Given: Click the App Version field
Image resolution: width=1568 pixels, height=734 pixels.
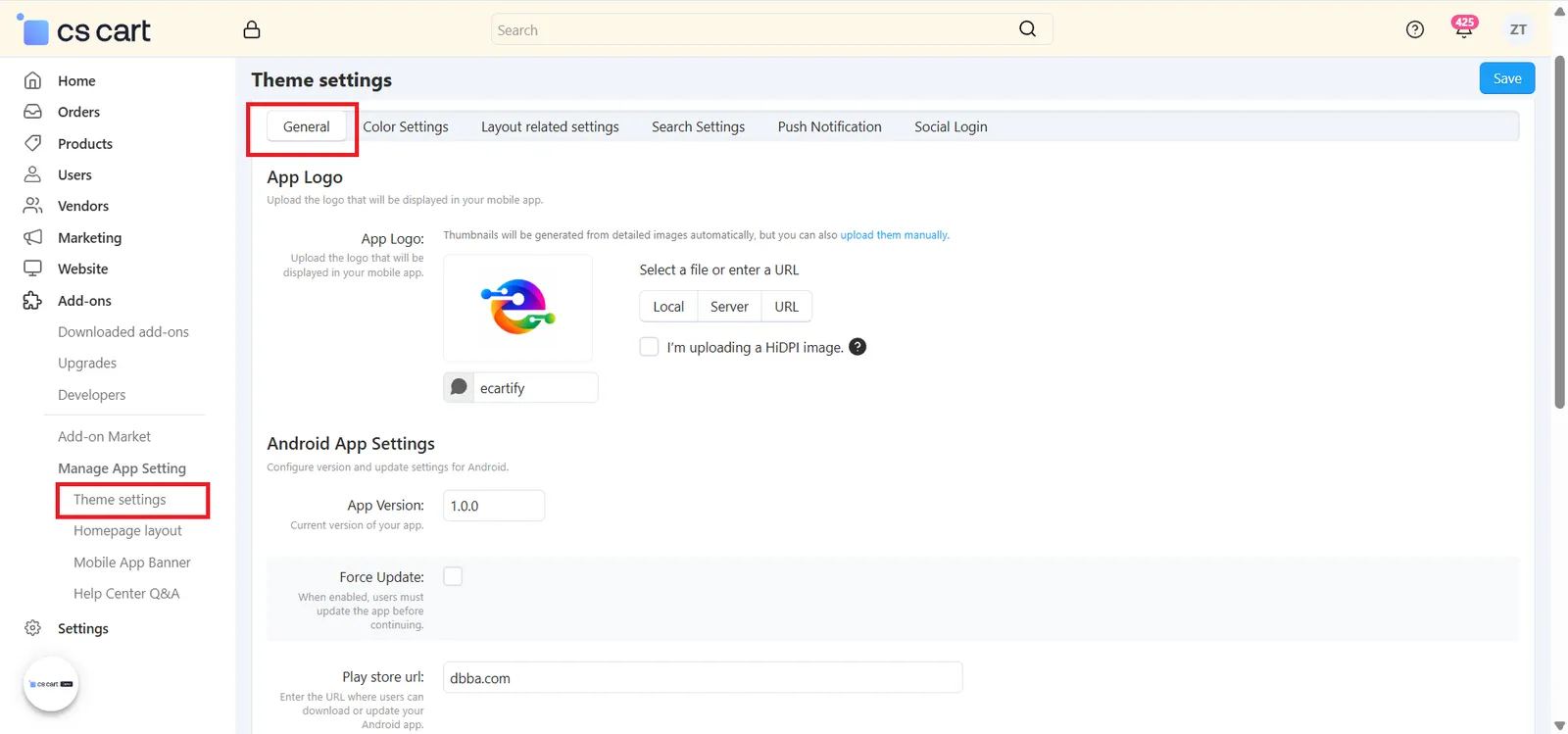Looking at the screenshot, I should pyautogui.click(x=494, y=506).
